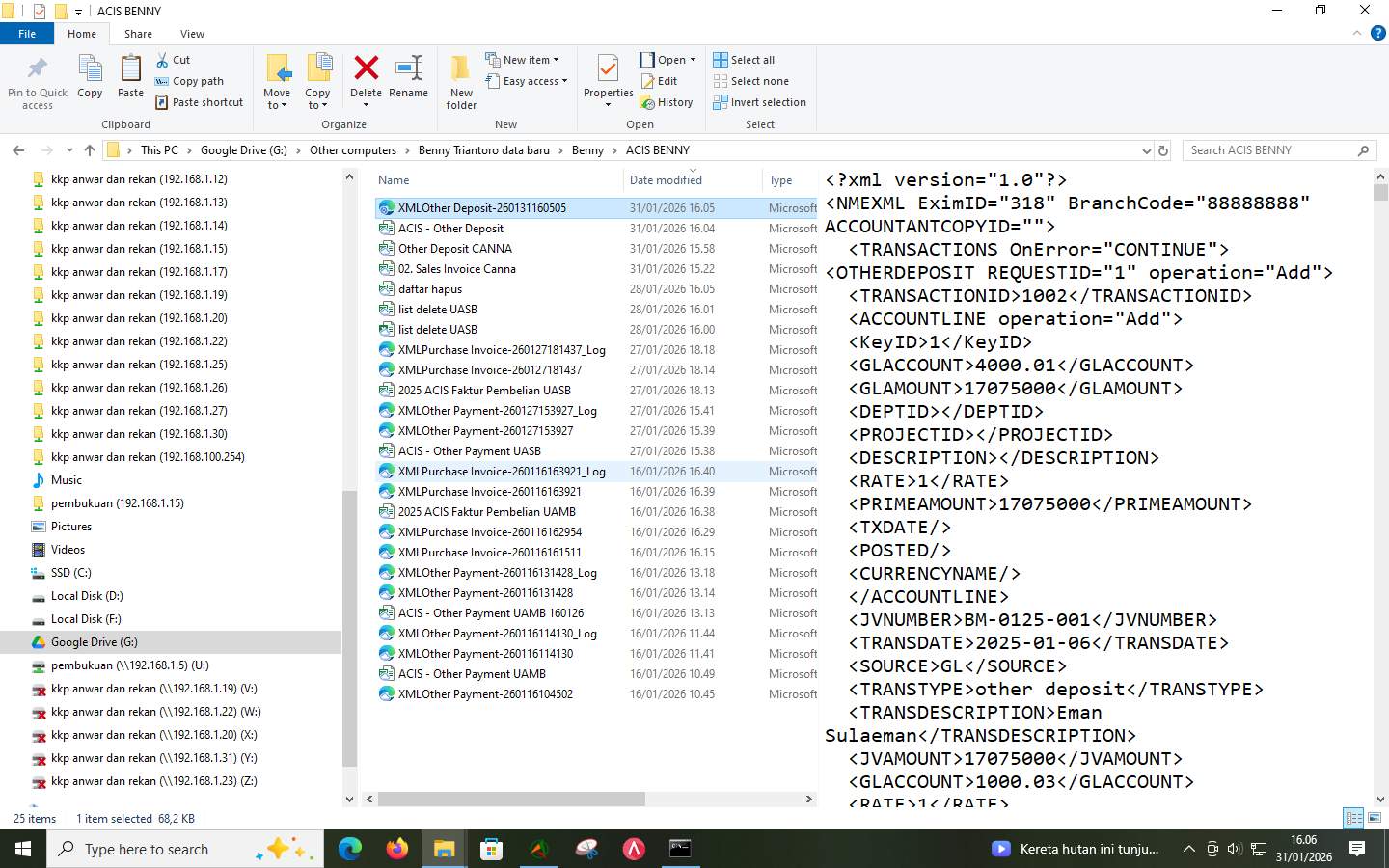Open the Move to dropdown
The width and height of the screenshot is (1389, 868).
[x=277, y=81]
